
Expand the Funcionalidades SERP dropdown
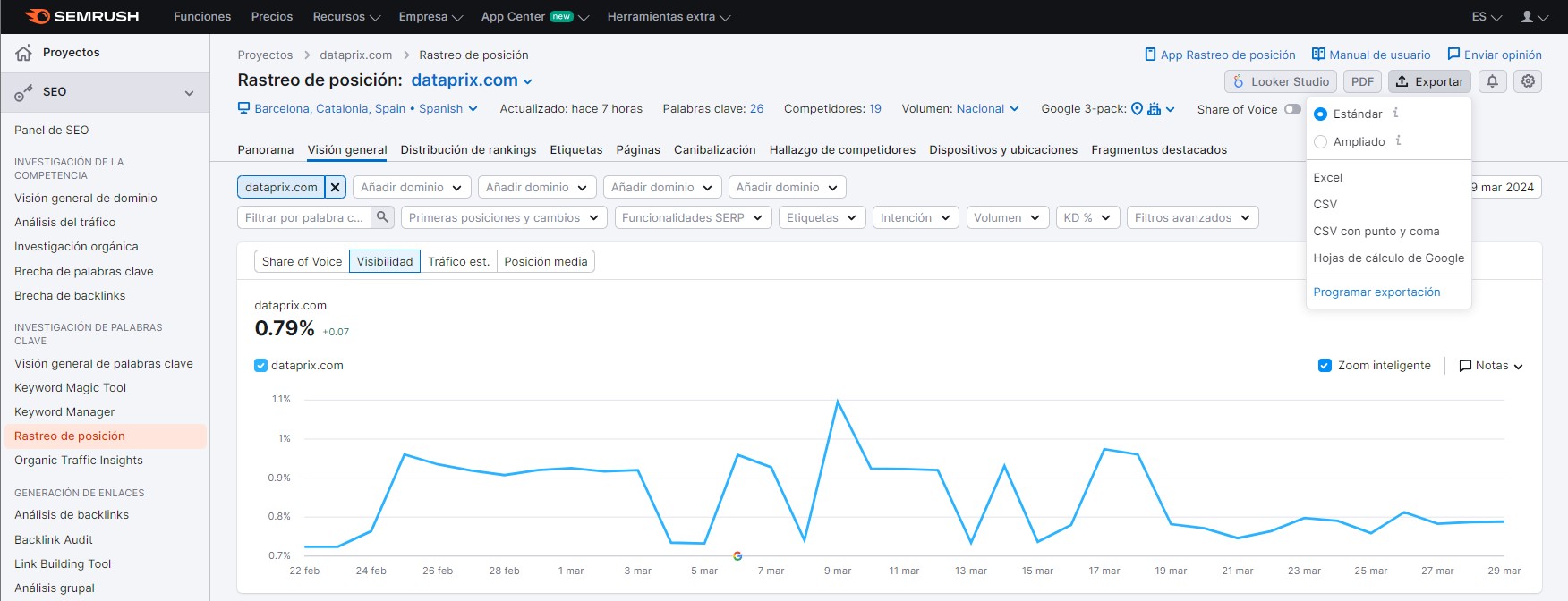(693, 217)
